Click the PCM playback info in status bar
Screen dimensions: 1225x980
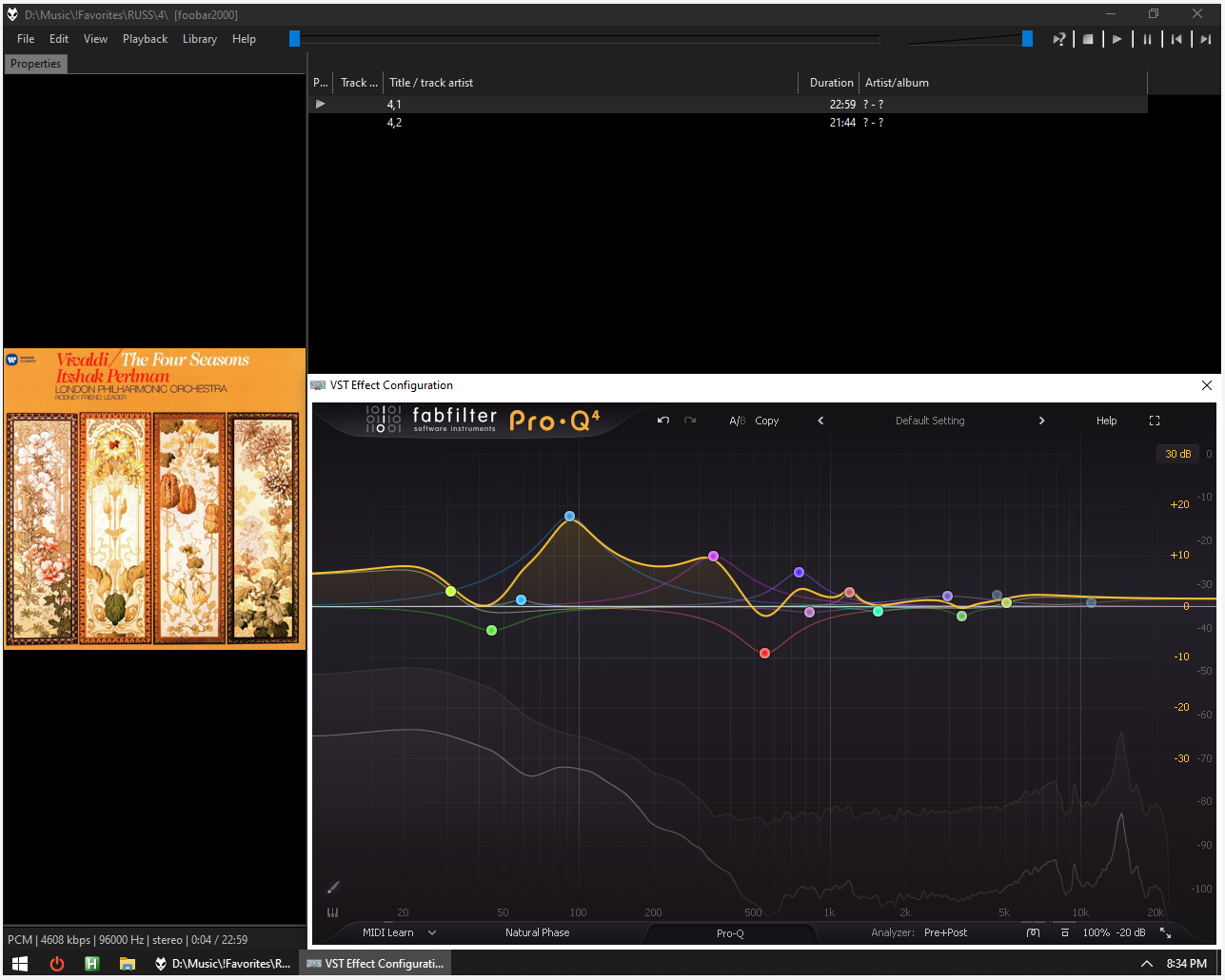click(128, 940)
